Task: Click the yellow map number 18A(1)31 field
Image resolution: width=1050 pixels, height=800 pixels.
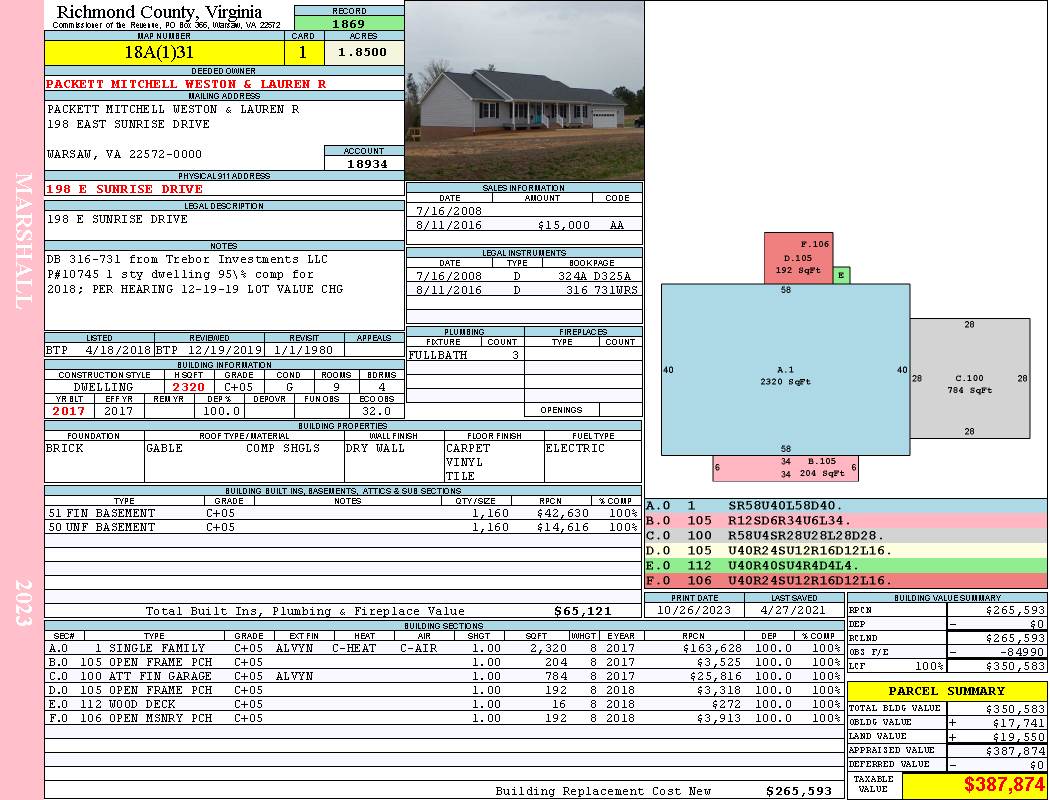Action: 164,52
